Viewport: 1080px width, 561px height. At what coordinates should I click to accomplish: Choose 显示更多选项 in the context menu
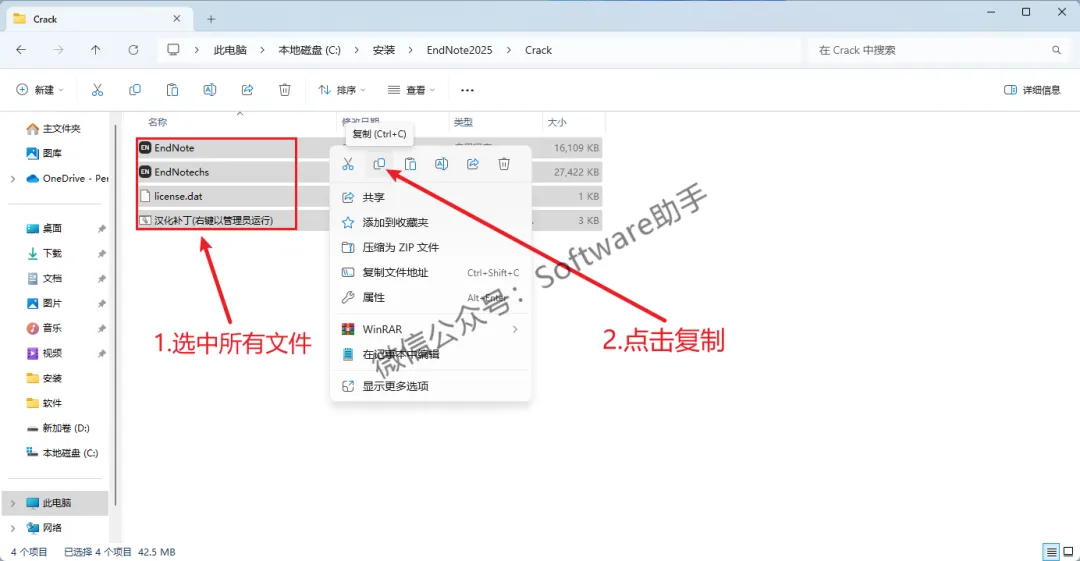click(x=430, y=386)
